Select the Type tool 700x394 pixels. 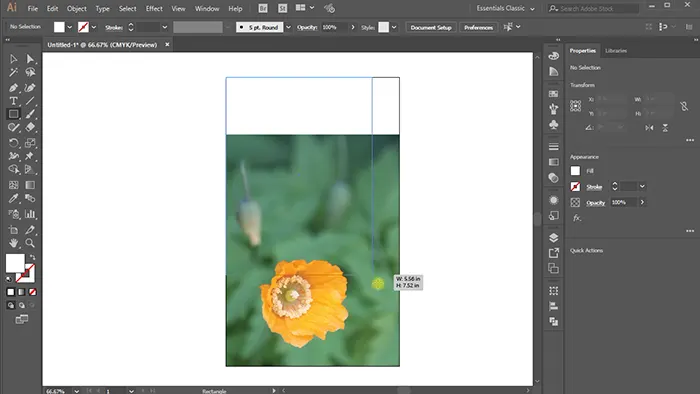[x=13, y=101]
